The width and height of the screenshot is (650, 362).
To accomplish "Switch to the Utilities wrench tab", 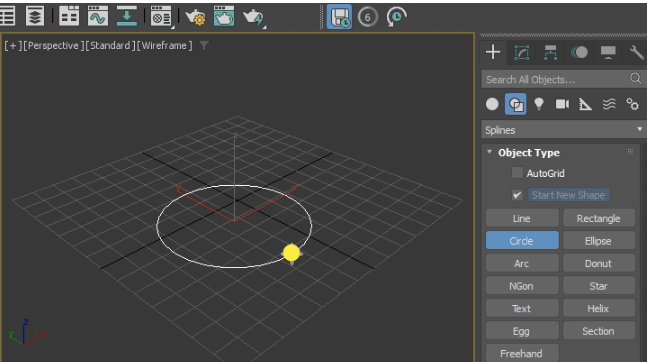I will click(636, 53).
